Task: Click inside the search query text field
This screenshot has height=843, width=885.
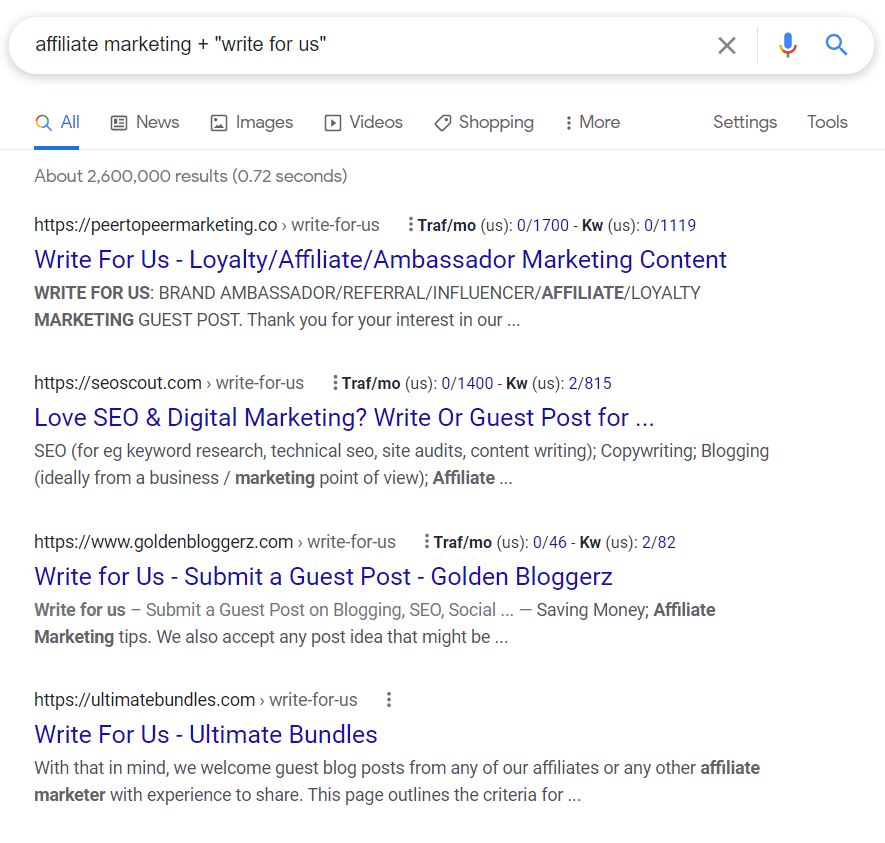Action: [x=360, y=45]
